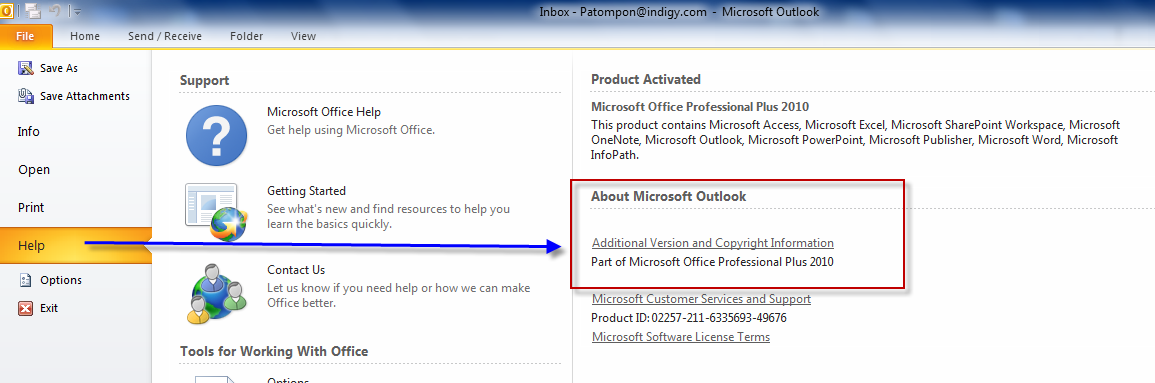Click the undo arrow in the title bar
This screenshot has height=383, width=1155.
(54, 11)
